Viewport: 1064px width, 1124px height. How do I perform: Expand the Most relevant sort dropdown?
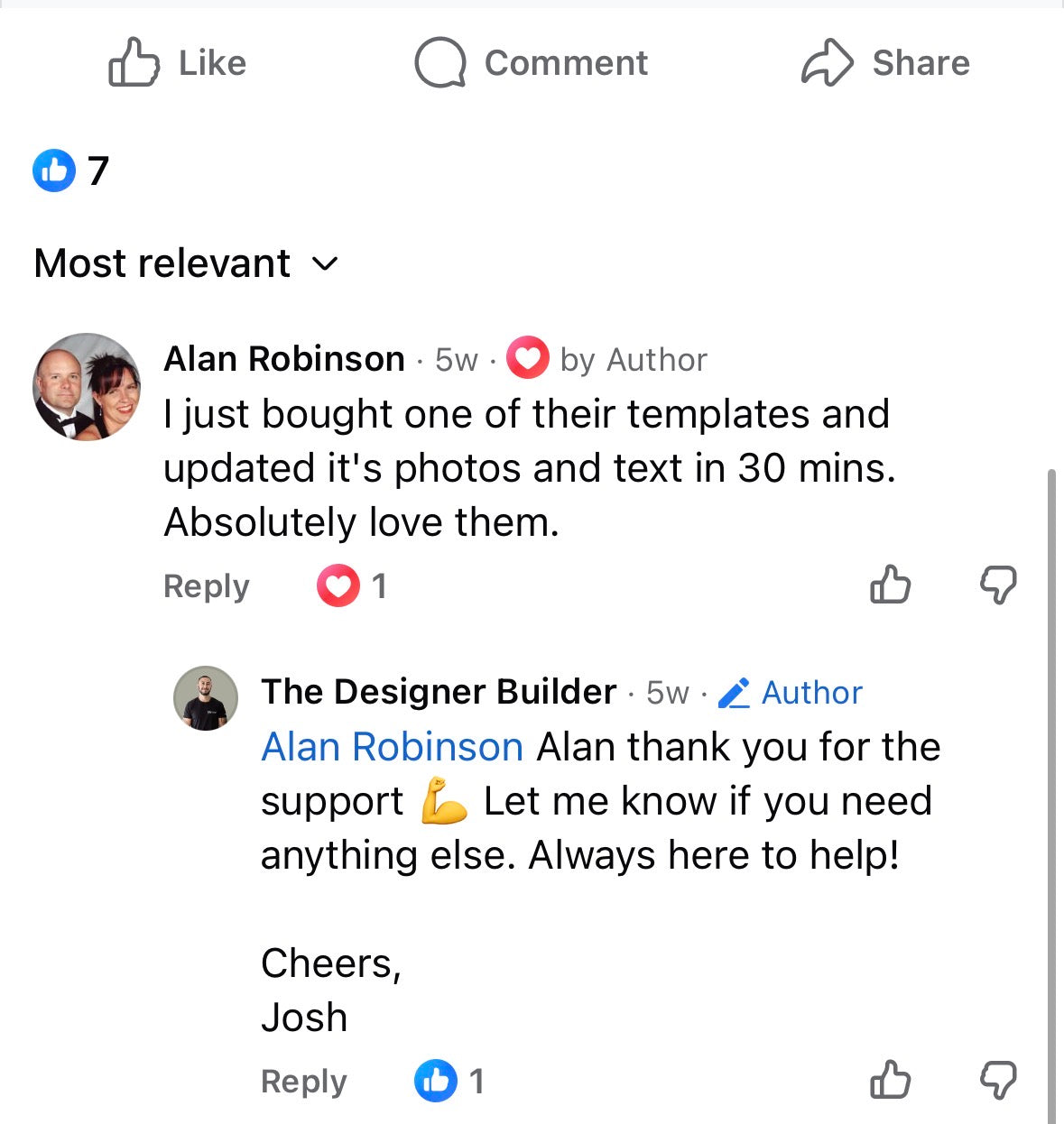[162, 263]
